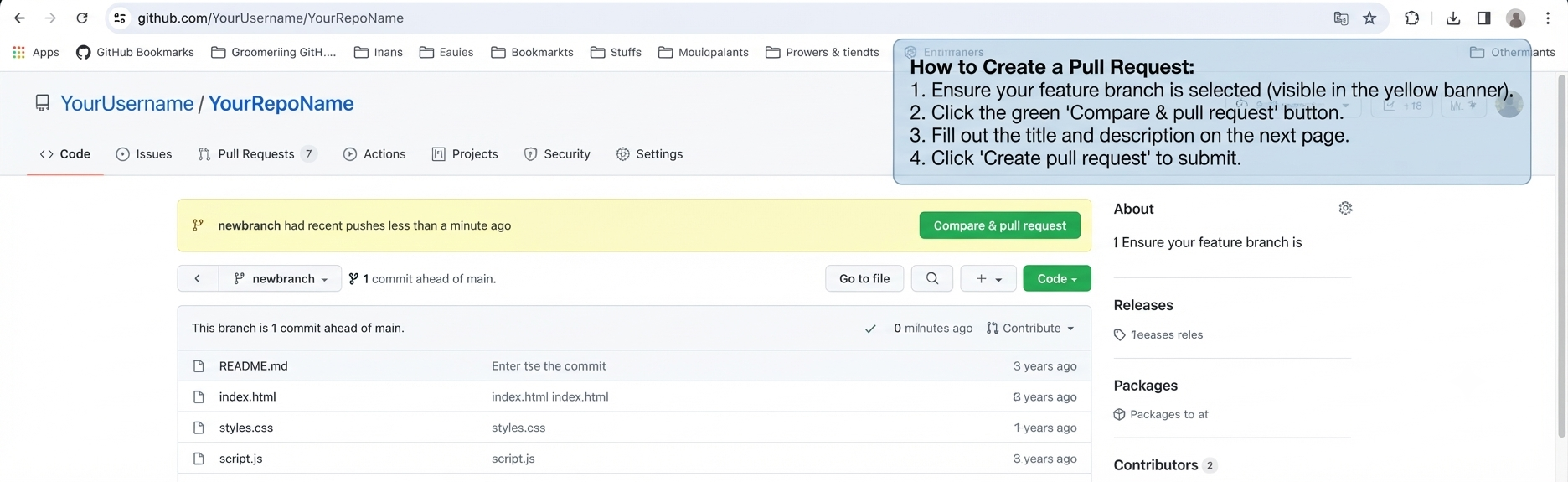Open the green Code dropdown button
The image size is (1568, 482).
click(1057, 278)
